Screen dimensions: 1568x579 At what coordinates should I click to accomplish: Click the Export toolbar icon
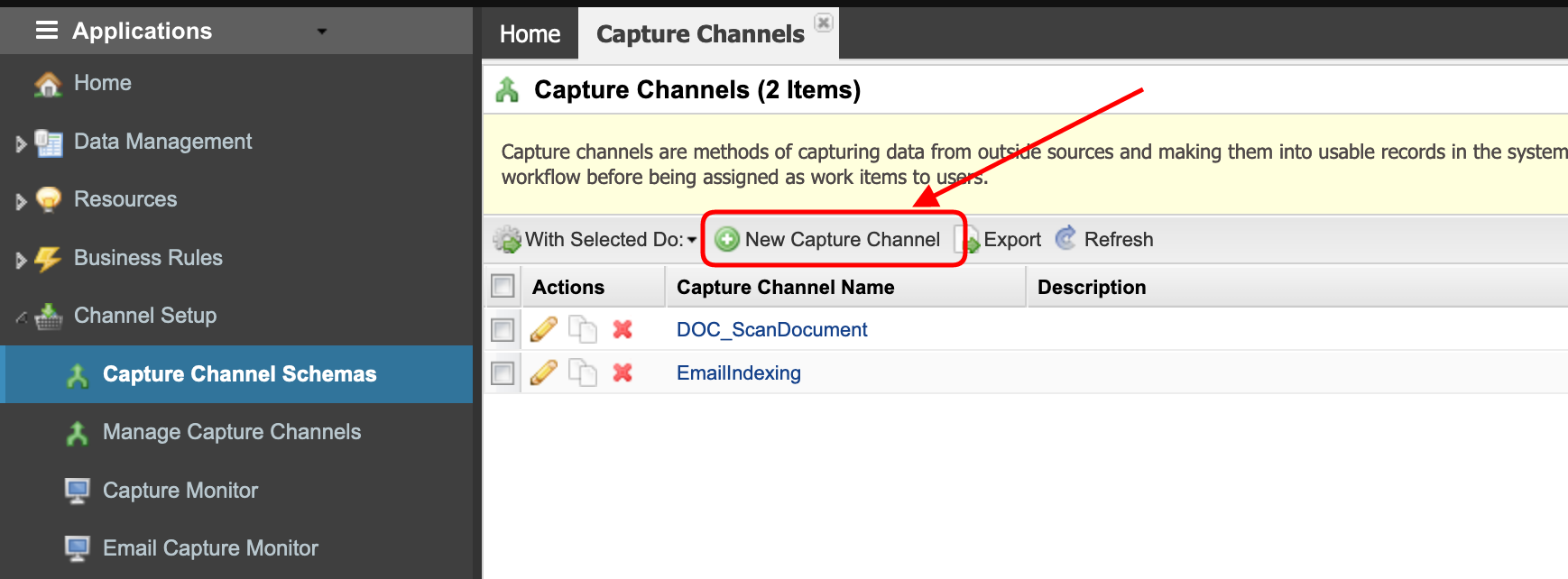[969, 240]
